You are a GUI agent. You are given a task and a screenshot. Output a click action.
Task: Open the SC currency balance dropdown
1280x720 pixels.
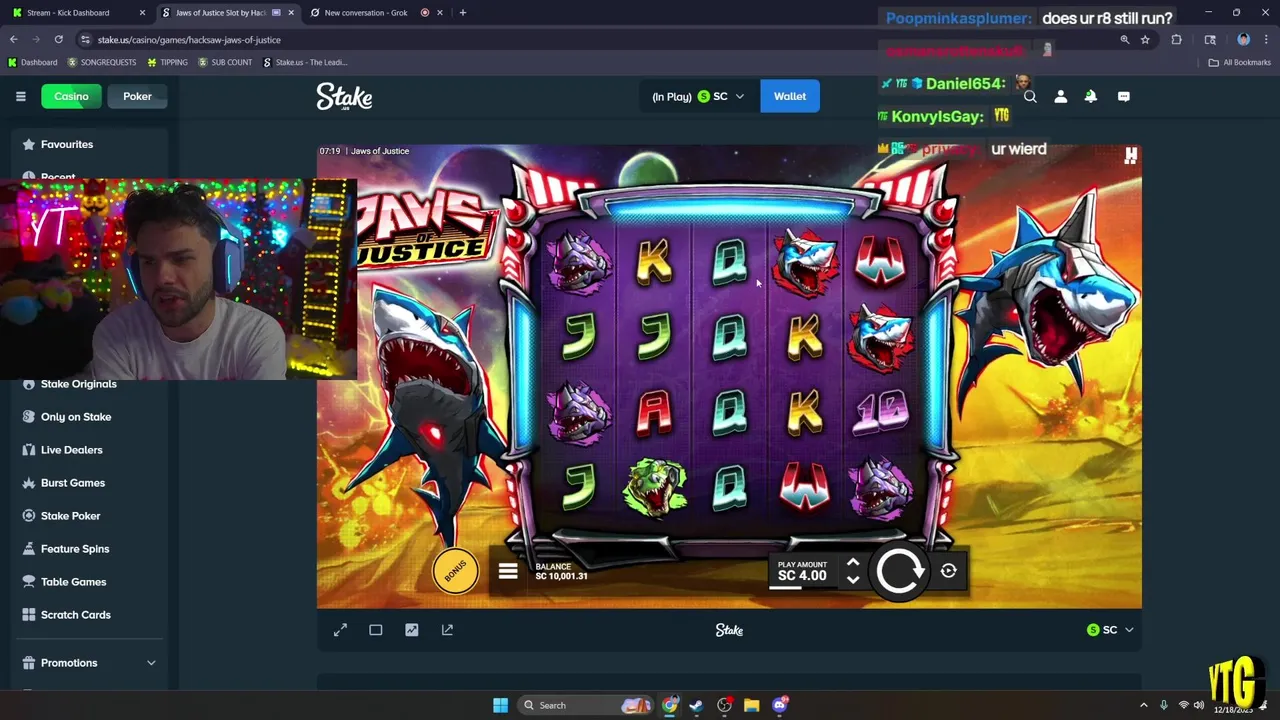[720, 96]
